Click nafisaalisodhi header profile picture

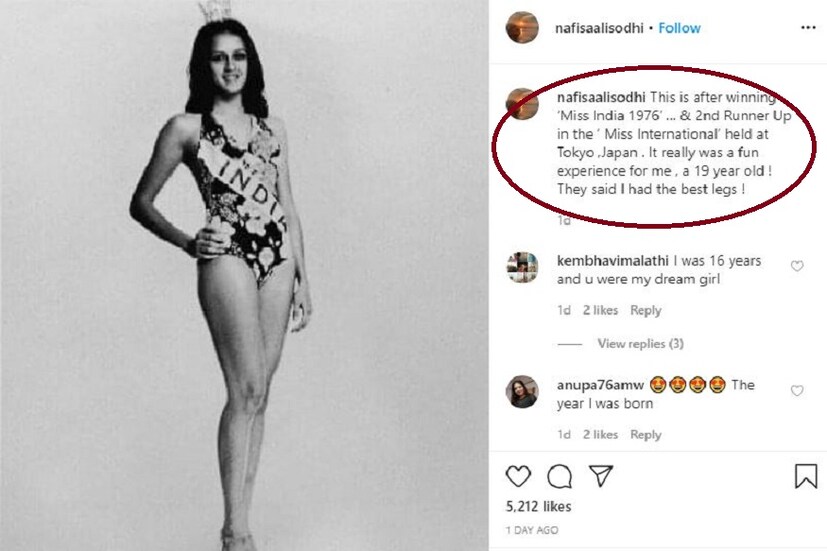(x=523, y=28)
